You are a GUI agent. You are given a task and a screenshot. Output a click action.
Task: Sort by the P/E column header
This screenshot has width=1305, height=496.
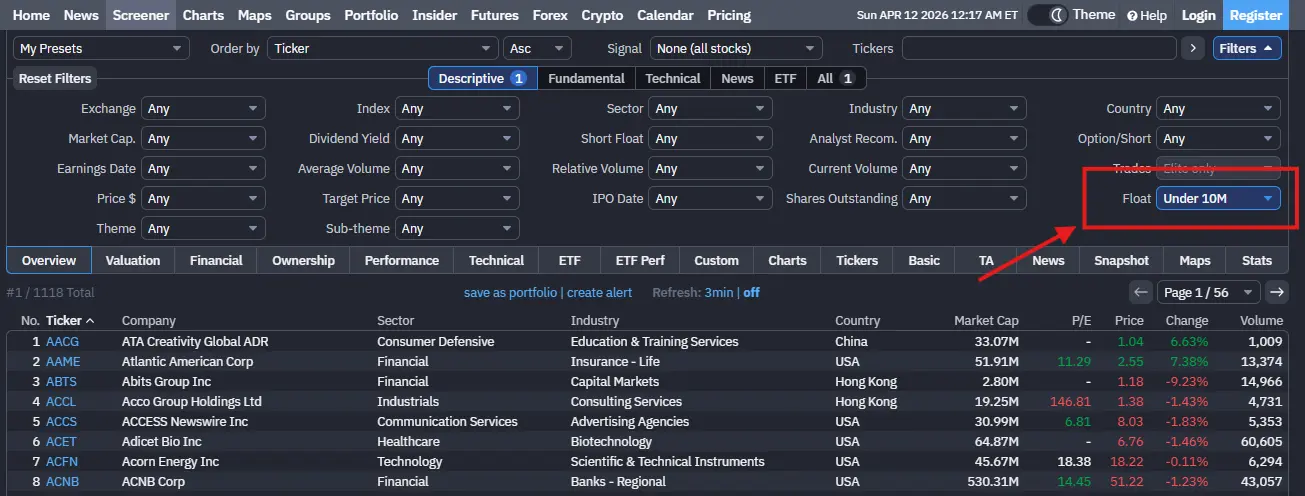pos(1079,321)
